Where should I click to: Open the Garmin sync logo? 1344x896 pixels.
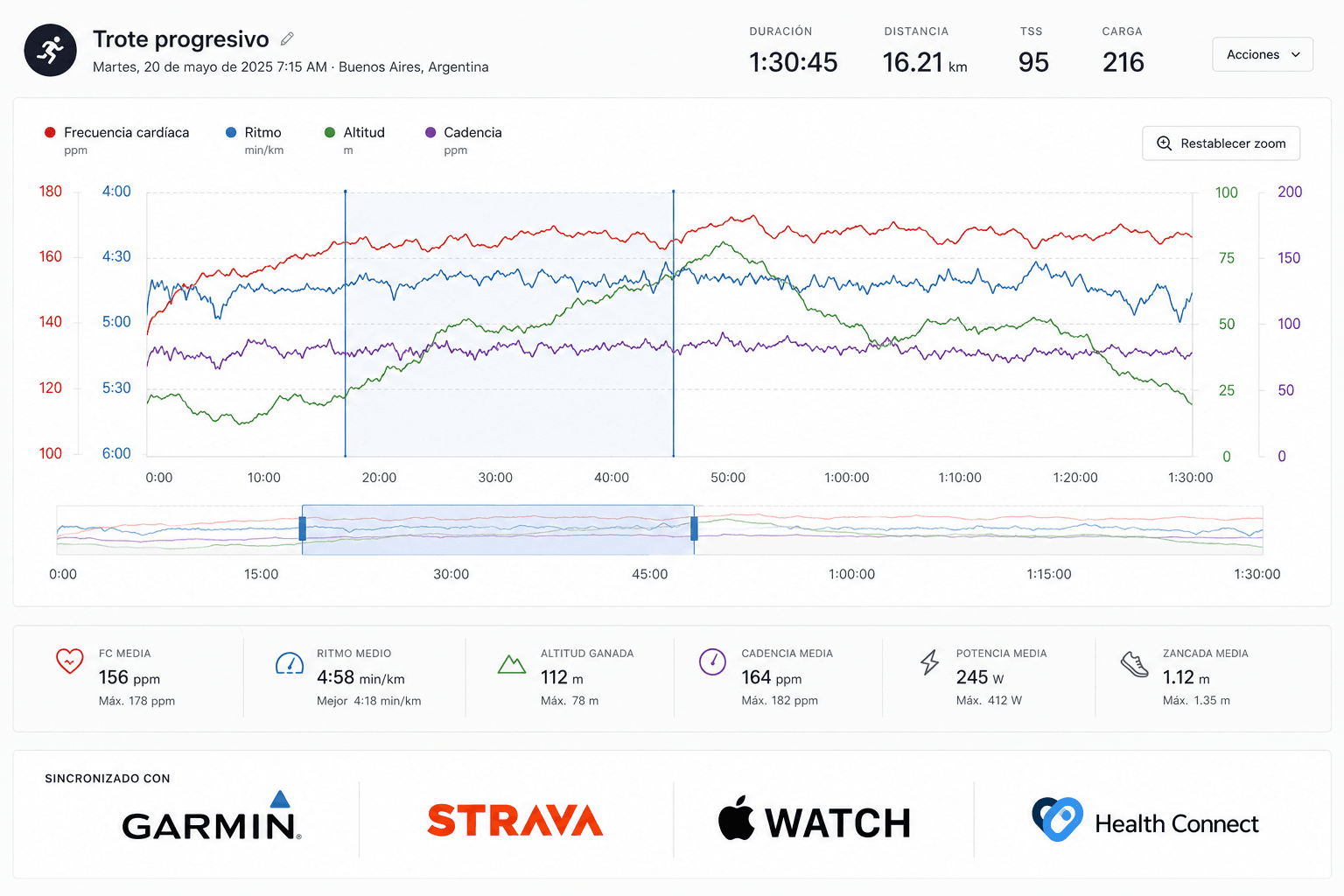pyautogui.click(x=212, y=815)
